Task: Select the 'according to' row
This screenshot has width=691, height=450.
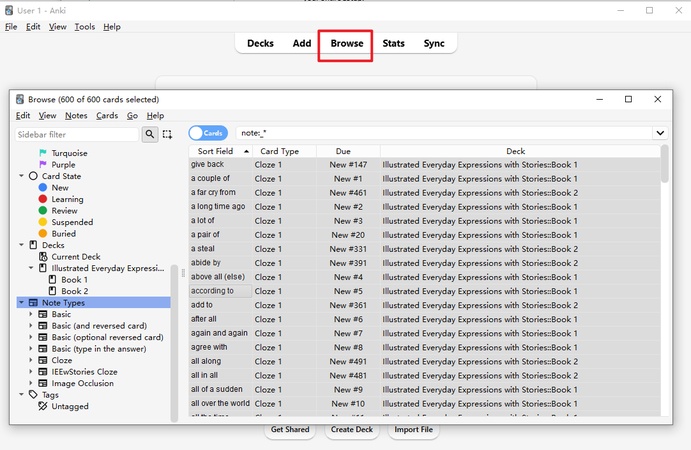Action: pyautogui.click(x=424, y=291)
